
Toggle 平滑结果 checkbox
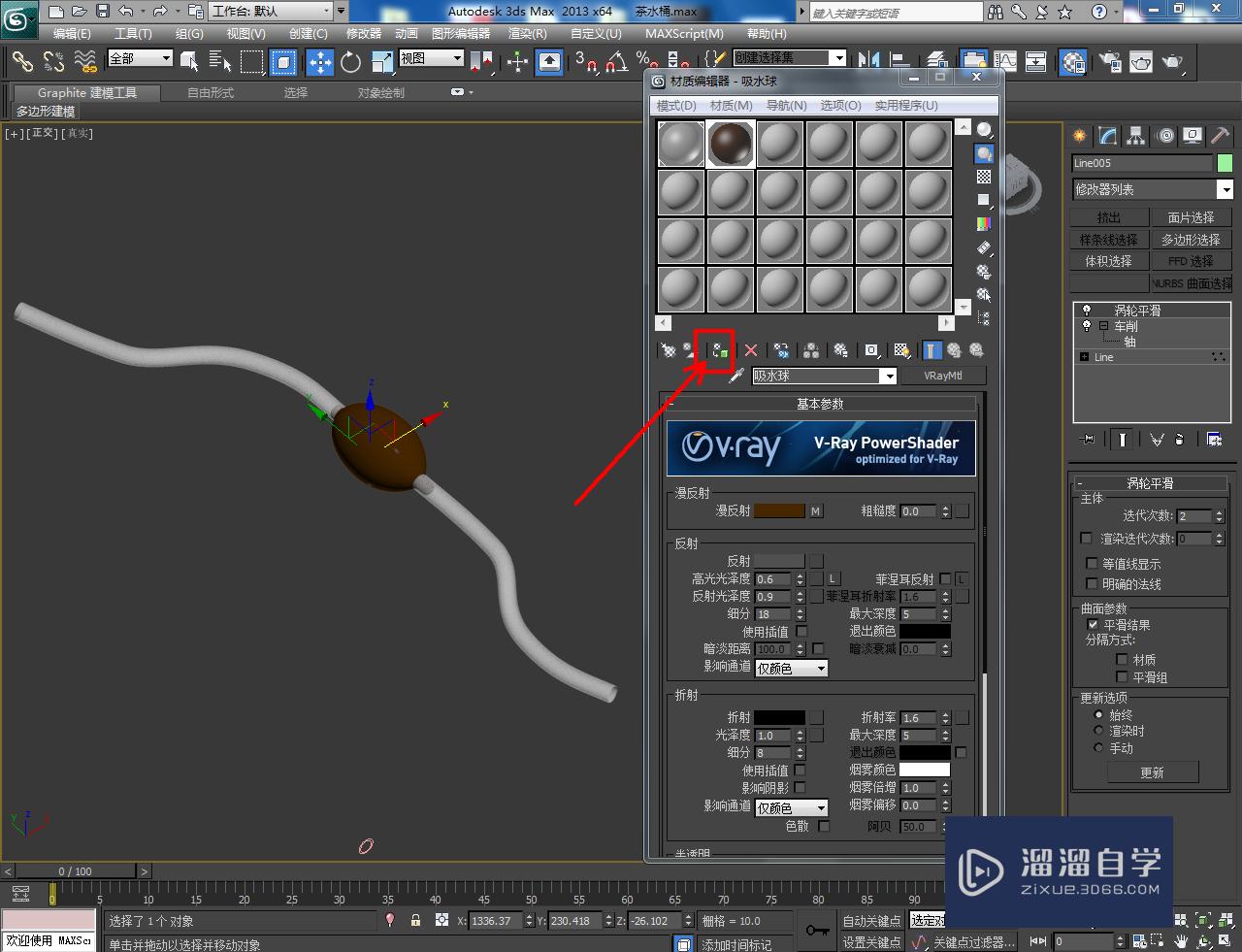[x=1094, y=625]
